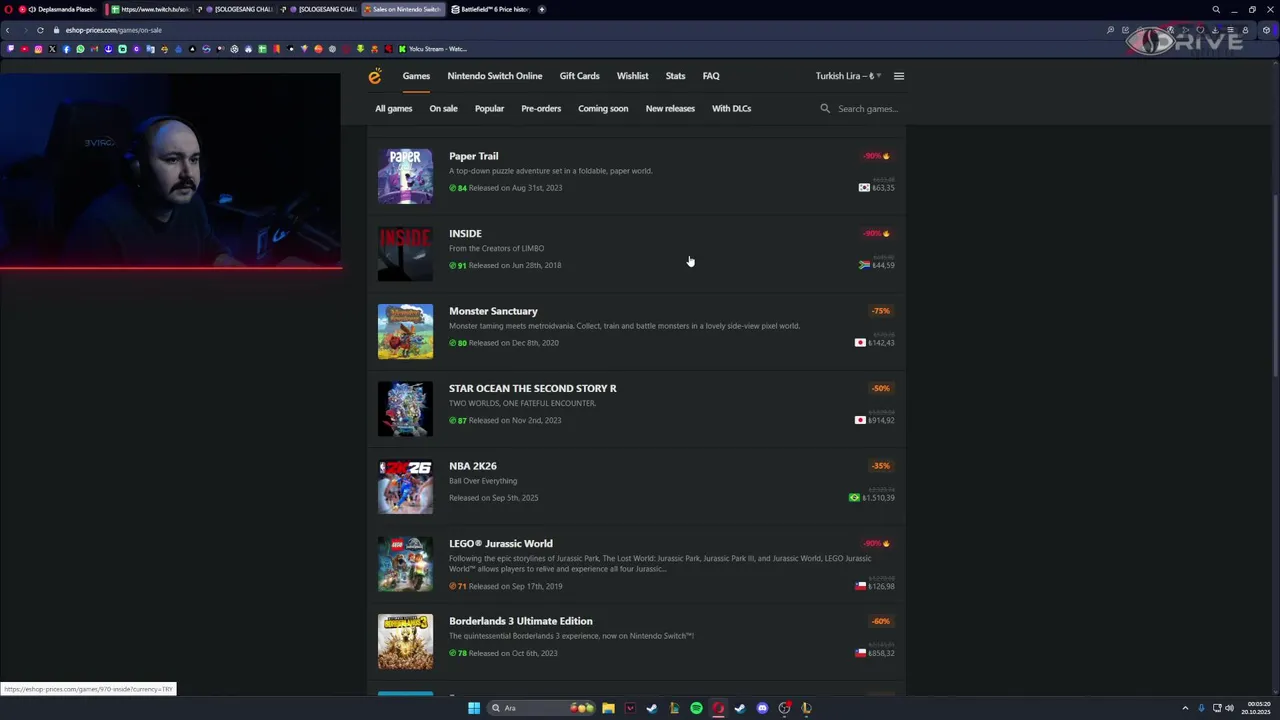Image resolution: width=1280 pixels, height=720 pixels.
Task: Open the Yolcu Stream bookmark
Action: pos(432,49)
